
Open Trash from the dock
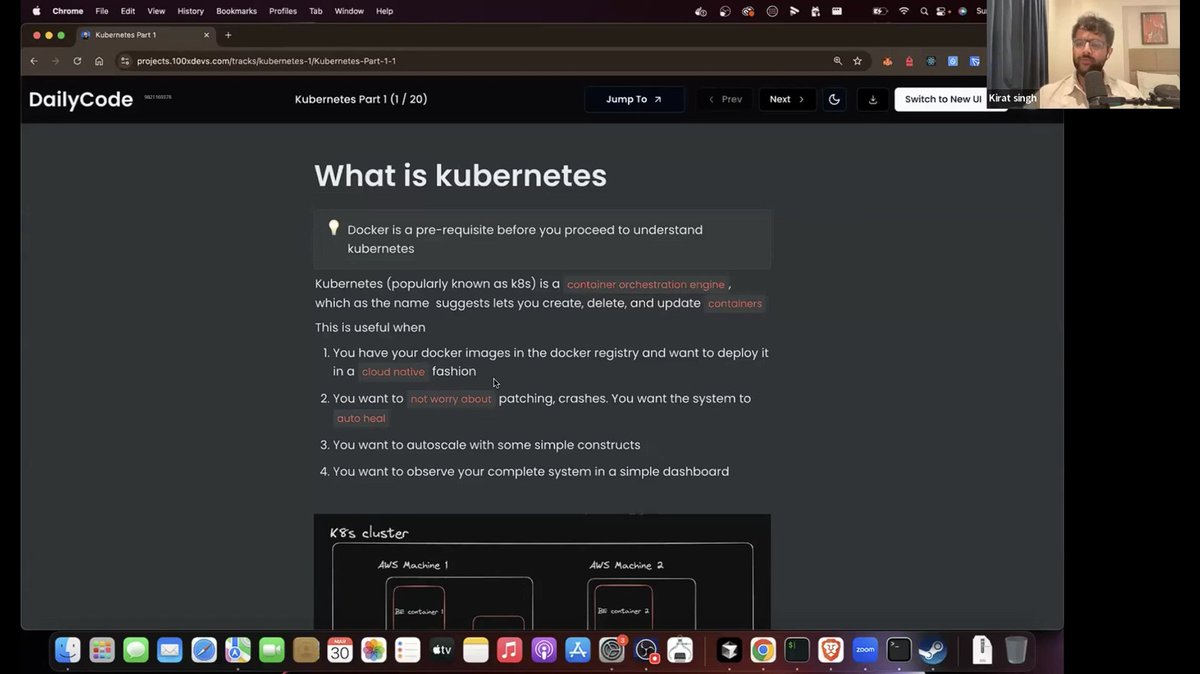[x=1016, y=650]
